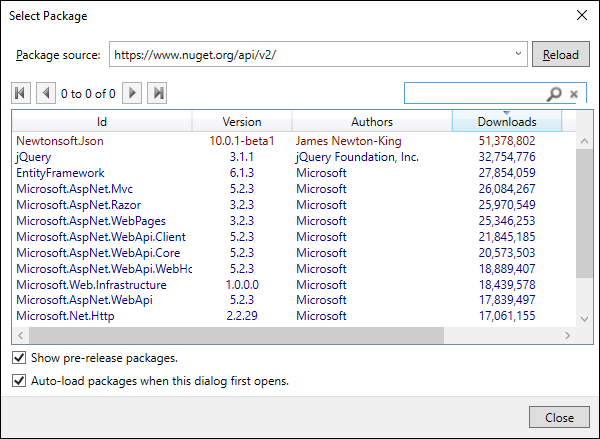Sort list by Version column header
The height and width of the screenshot is (439, 600).
point(242,122)
